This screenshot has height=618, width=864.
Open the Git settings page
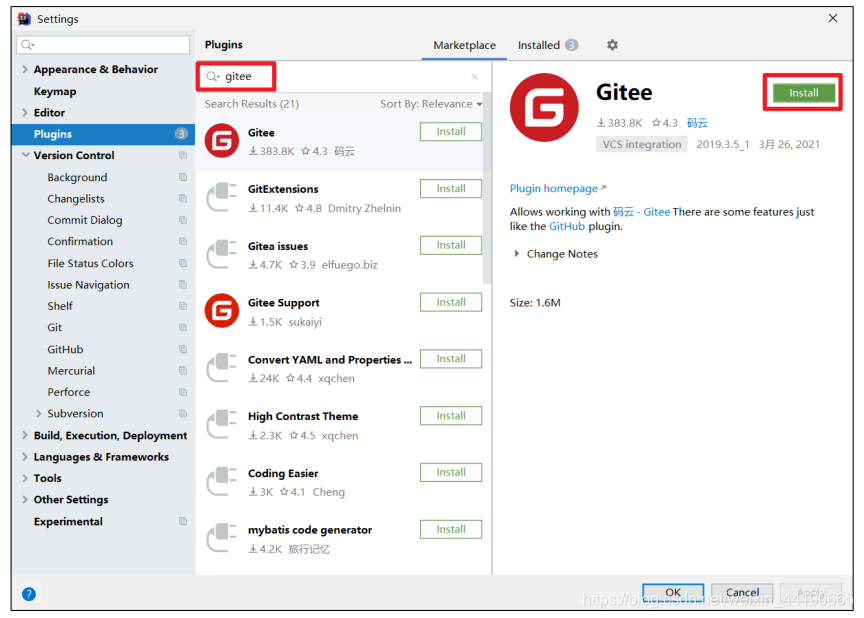click(x=55, y=327)
